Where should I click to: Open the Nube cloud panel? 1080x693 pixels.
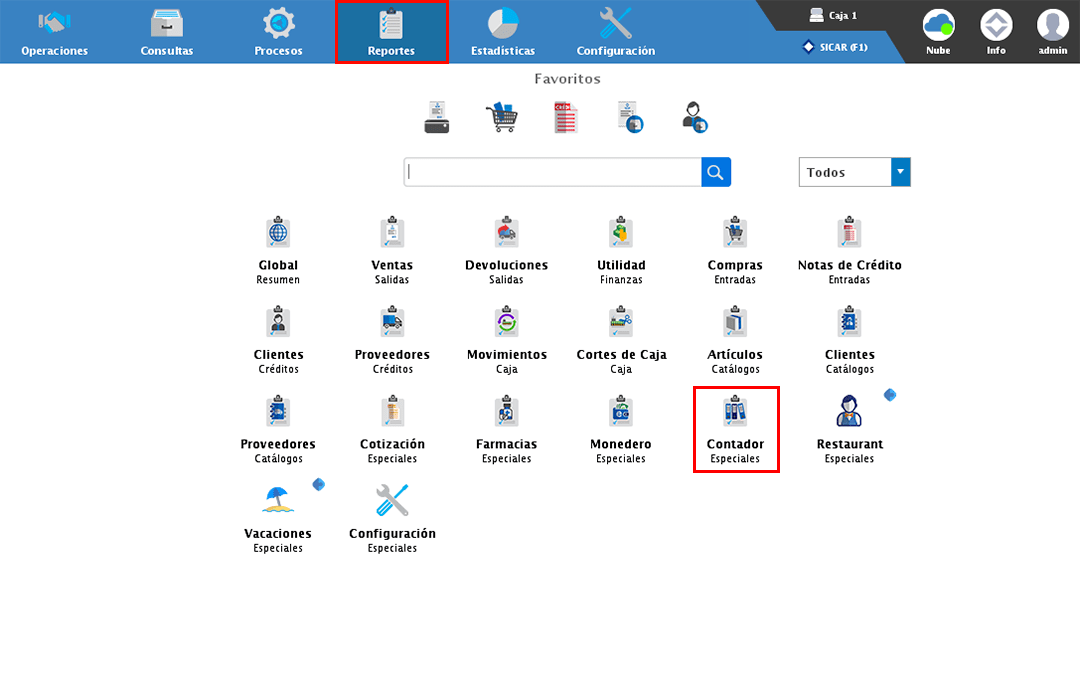pos(938,30)
